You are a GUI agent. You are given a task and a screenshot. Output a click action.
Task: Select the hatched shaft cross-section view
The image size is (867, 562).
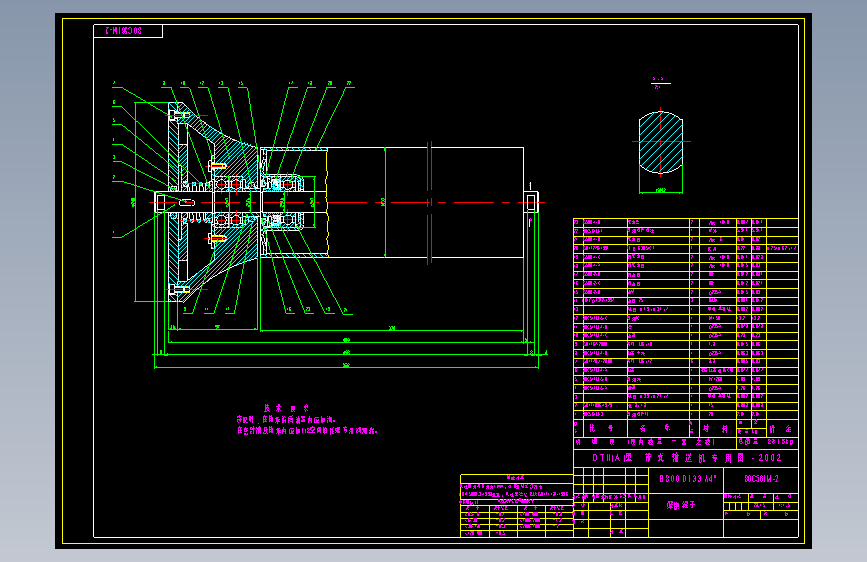coord(661,143)
